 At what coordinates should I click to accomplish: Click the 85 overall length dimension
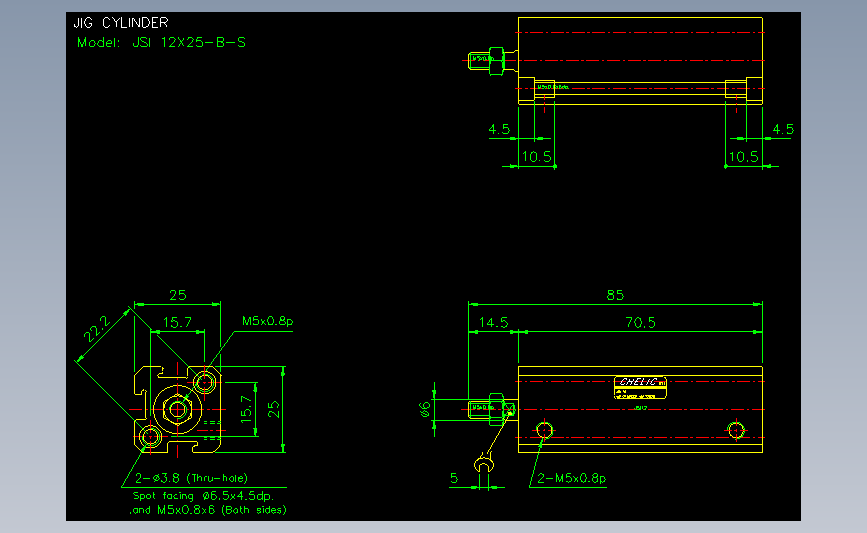[615, 295]
